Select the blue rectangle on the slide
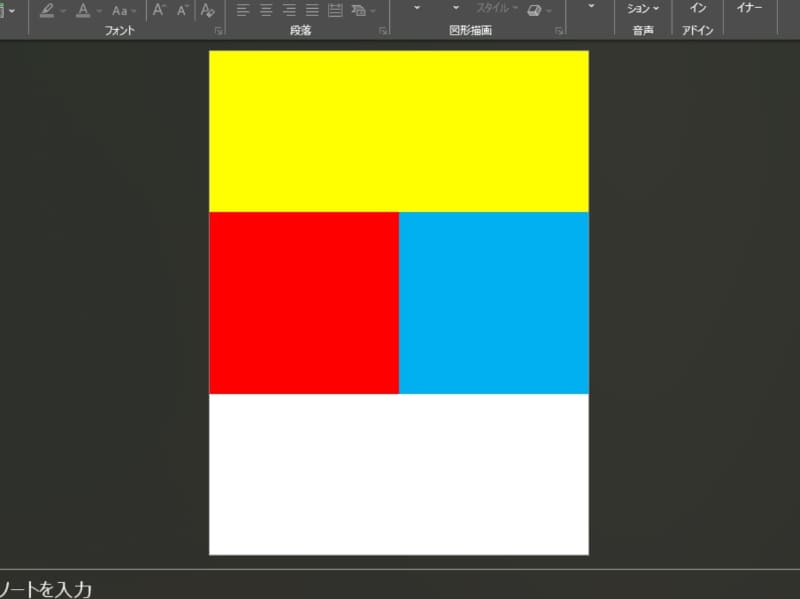Viewport: 800px width, 599px height. pyautogui.click(x=494, y=303)
